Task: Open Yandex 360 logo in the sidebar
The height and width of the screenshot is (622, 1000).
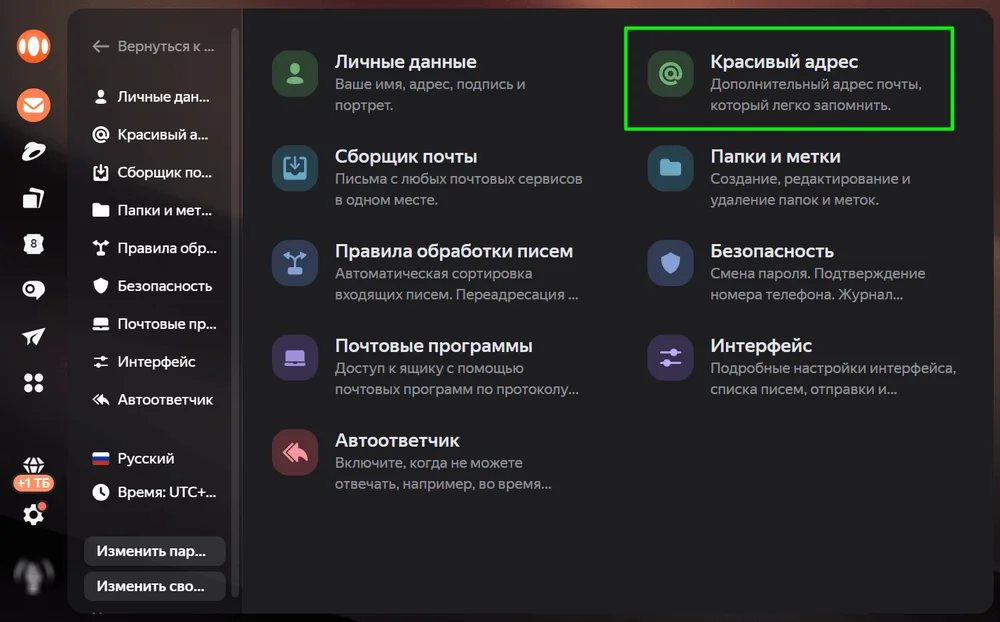Action: pos(33,46)
